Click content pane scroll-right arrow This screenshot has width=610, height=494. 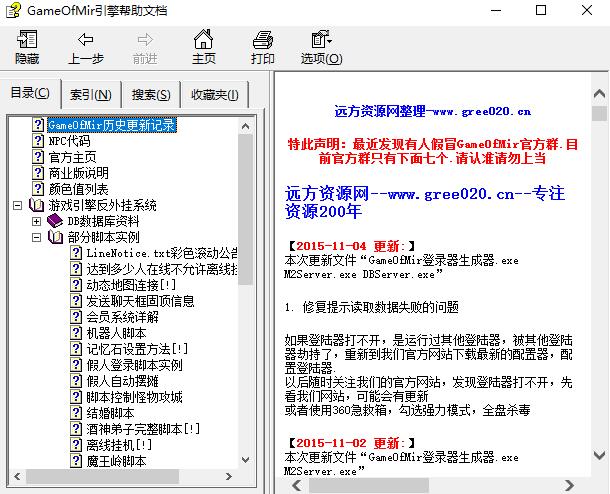569,485
